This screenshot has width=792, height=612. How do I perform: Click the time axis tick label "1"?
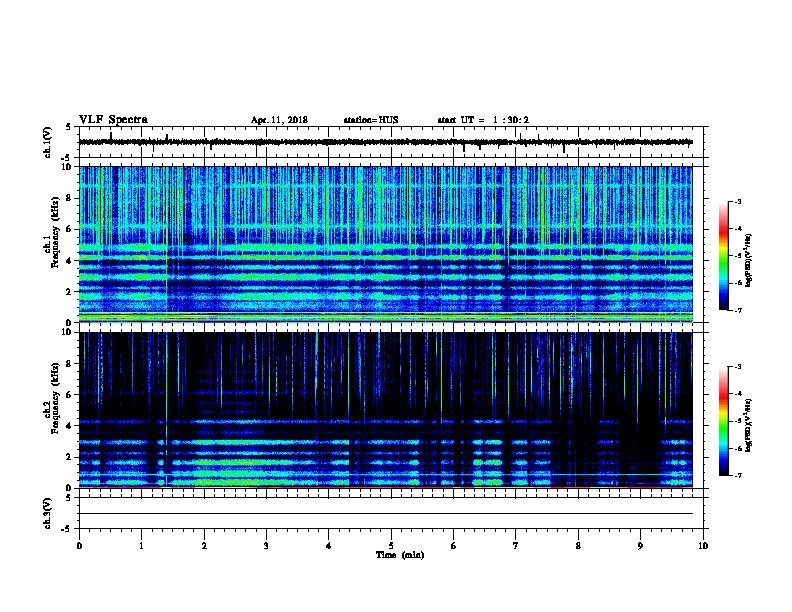pyautogui.click(x=141, y=546)
